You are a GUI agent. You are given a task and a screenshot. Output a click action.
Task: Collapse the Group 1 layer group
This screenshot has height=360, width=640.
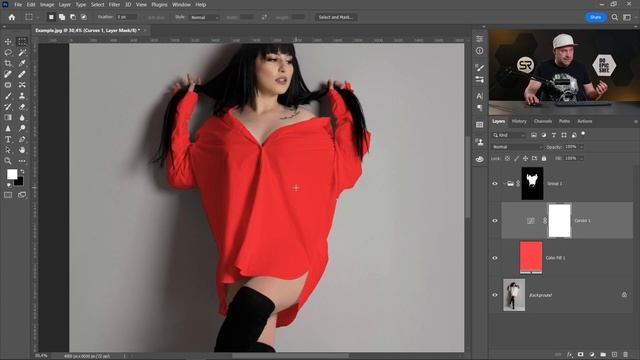[504, 184]
